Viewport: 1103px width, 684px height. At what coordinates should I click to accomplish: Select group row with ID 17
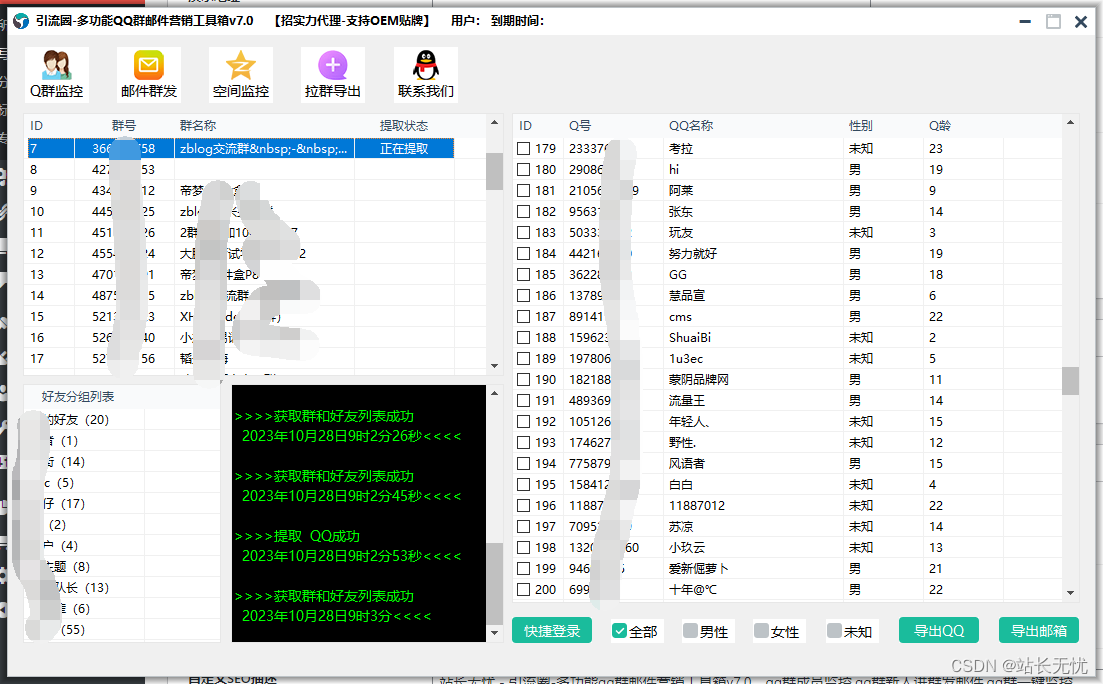click(x=241, y=358)
